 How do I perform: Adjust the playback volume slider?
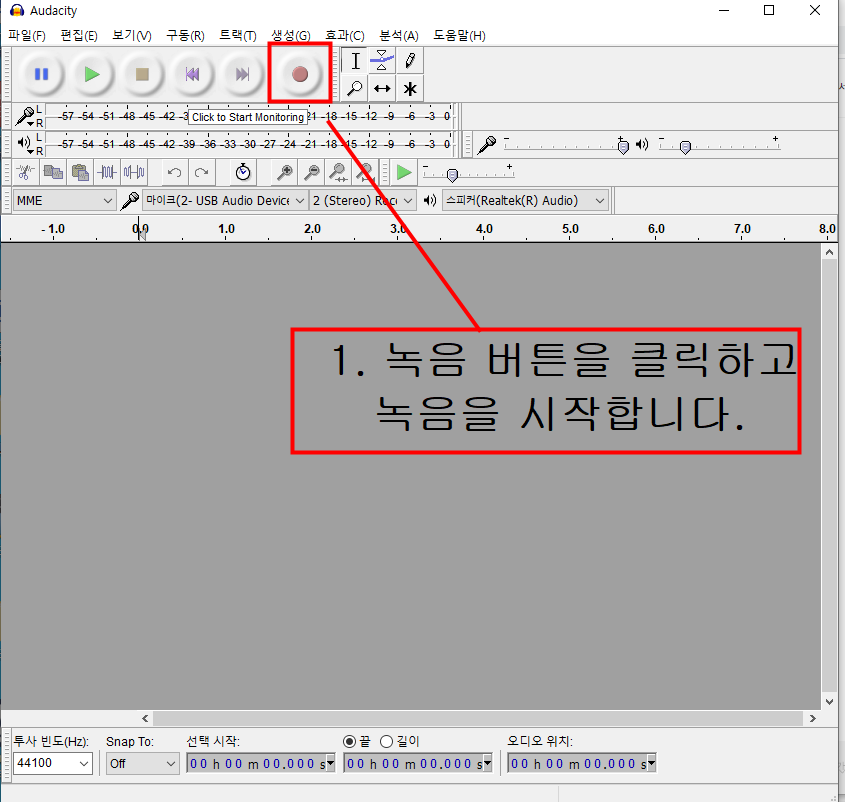[685, 147]
